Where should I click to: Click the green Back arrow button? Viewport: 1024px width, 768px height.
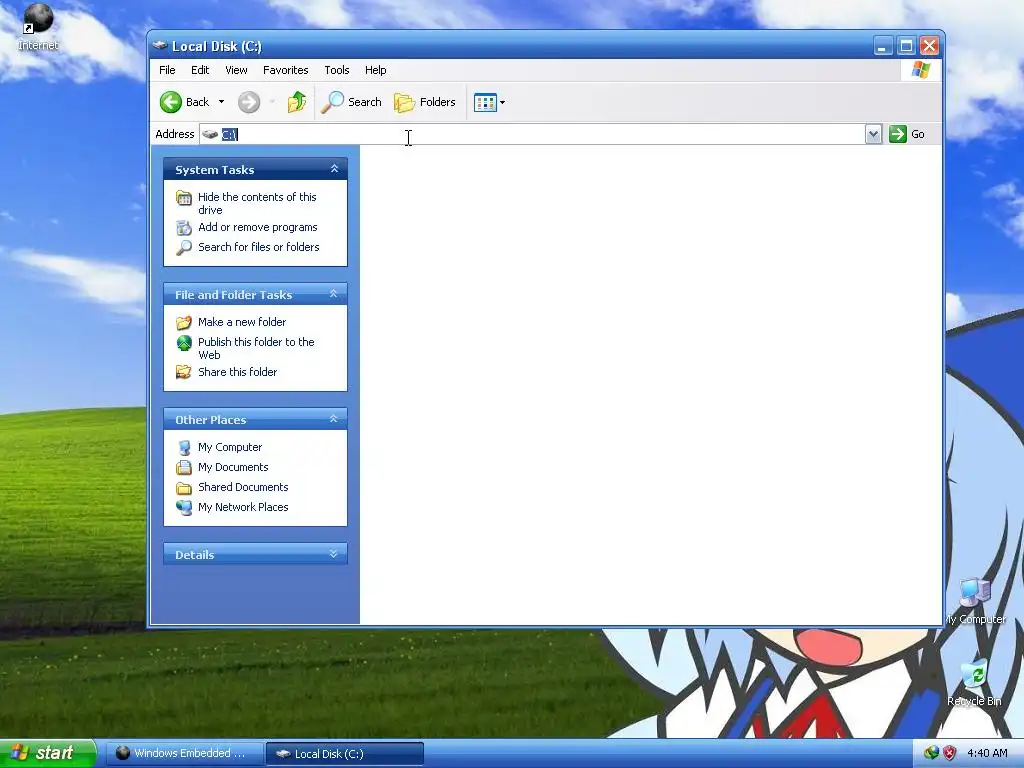coord(171,102)
